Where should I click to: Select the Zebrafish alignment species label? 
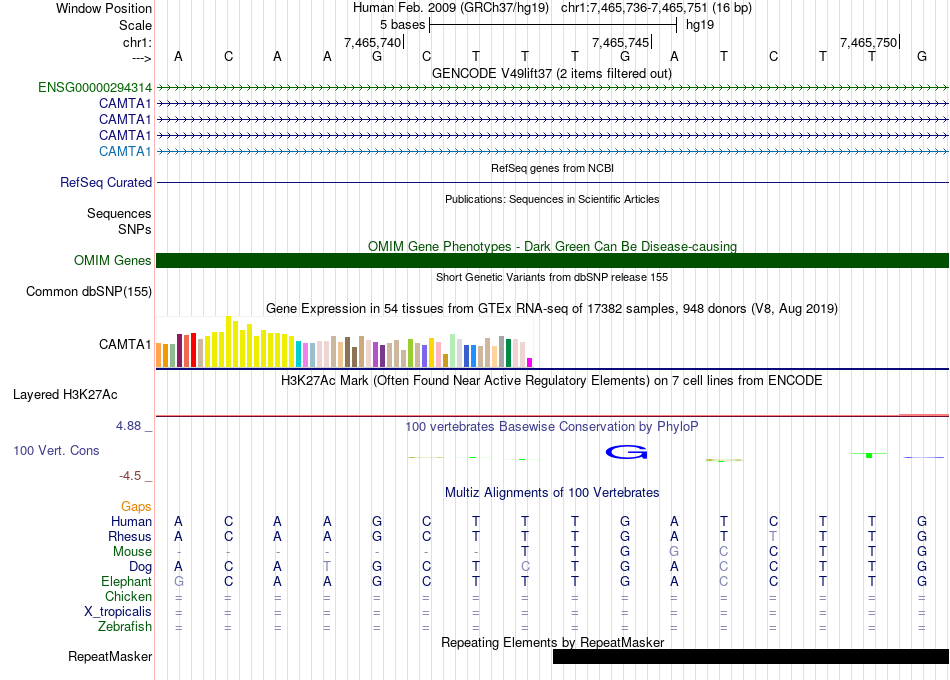tap(125, 626)
